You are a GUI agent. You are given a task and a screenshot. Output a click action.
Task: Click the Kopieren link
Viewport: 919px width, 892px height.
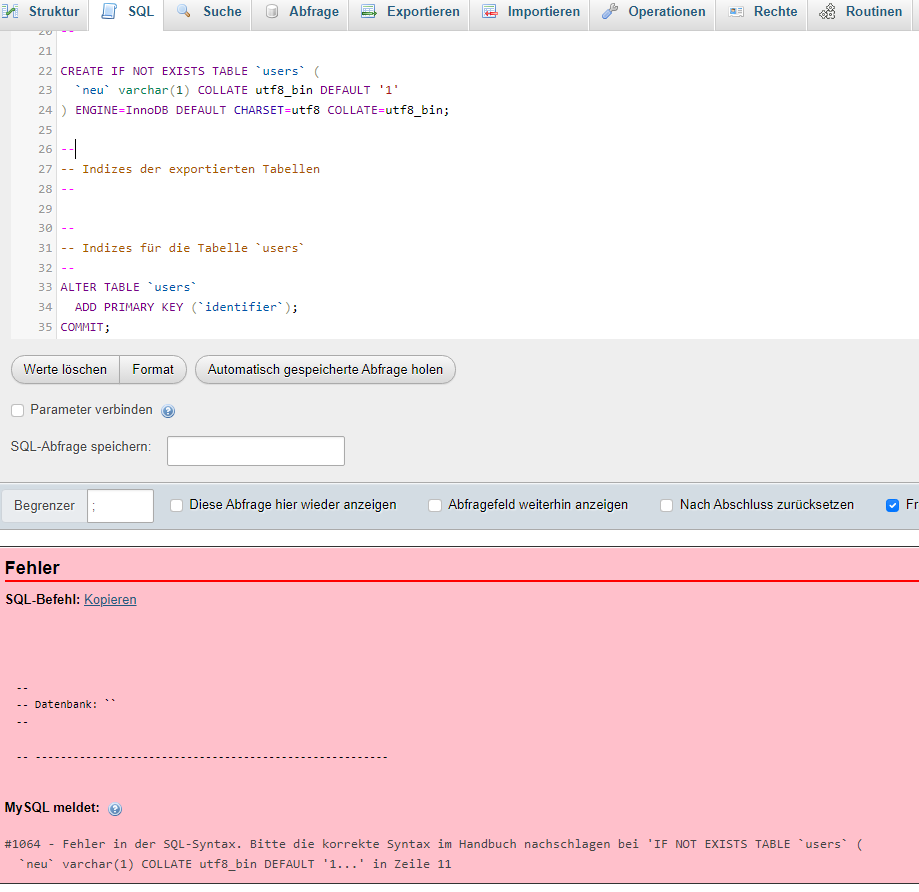tap(110, 600)
